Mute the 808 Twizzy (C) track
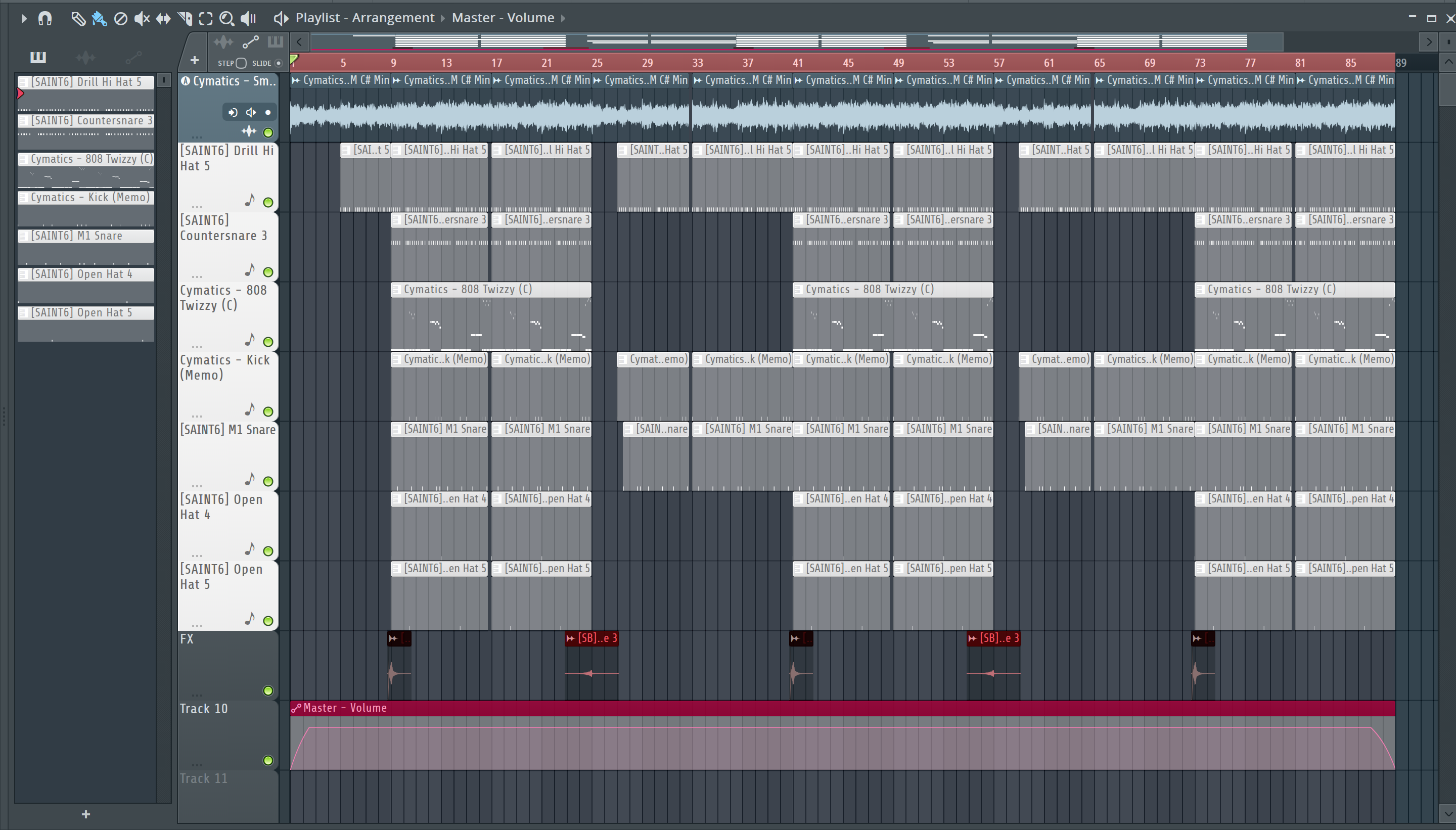This screenshot has width=1456, height=830. click(268, 342)
